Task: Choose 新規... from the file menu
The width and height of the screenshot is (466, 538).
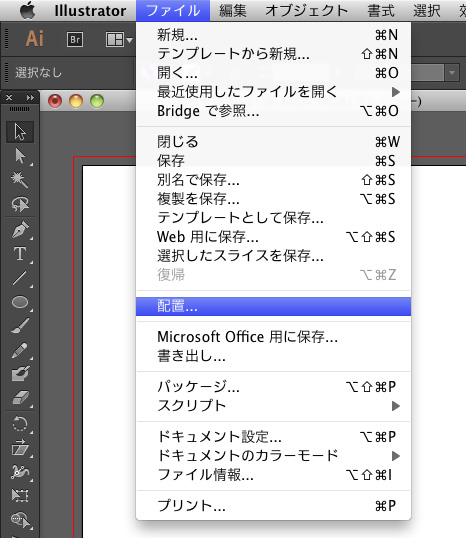Action: [273, 35]
